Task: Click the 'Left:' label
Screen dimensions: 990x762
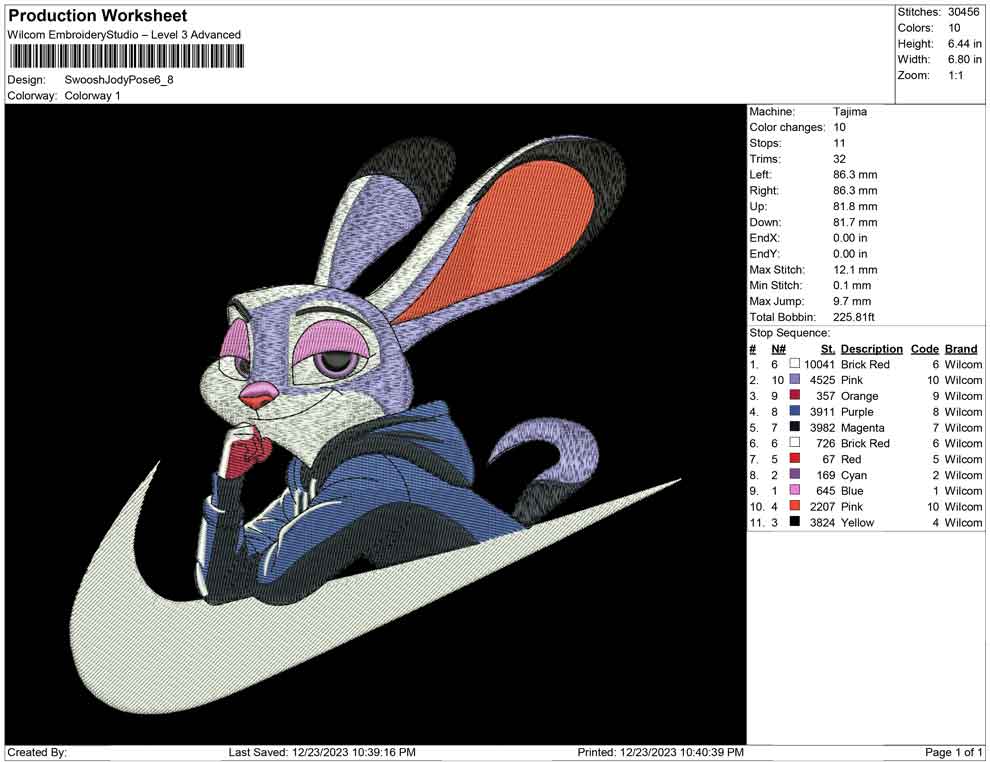Action: pyautogui.click(x=760, y=175)
